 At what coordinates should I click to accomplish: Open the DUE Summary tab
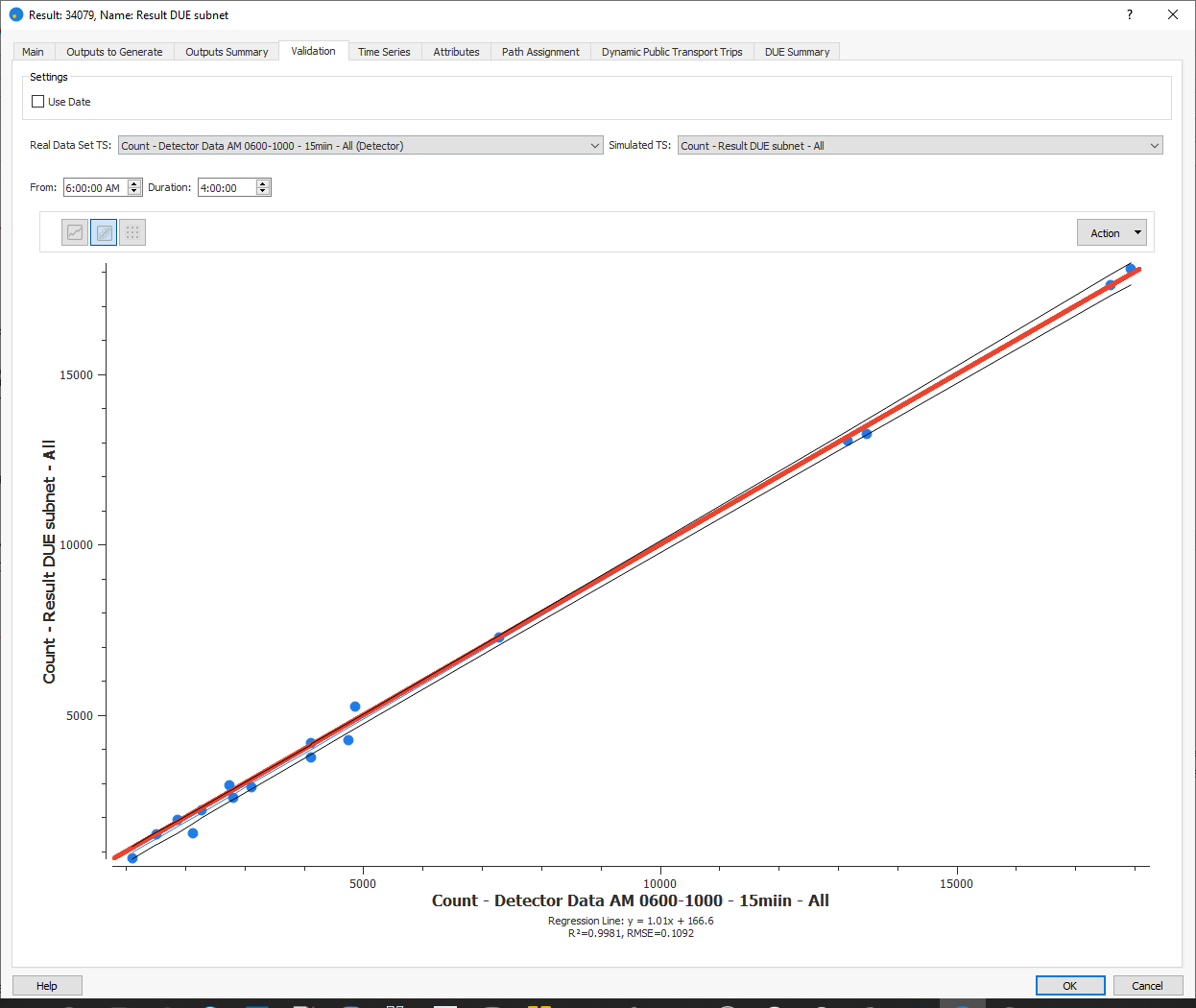coord(797,52)
